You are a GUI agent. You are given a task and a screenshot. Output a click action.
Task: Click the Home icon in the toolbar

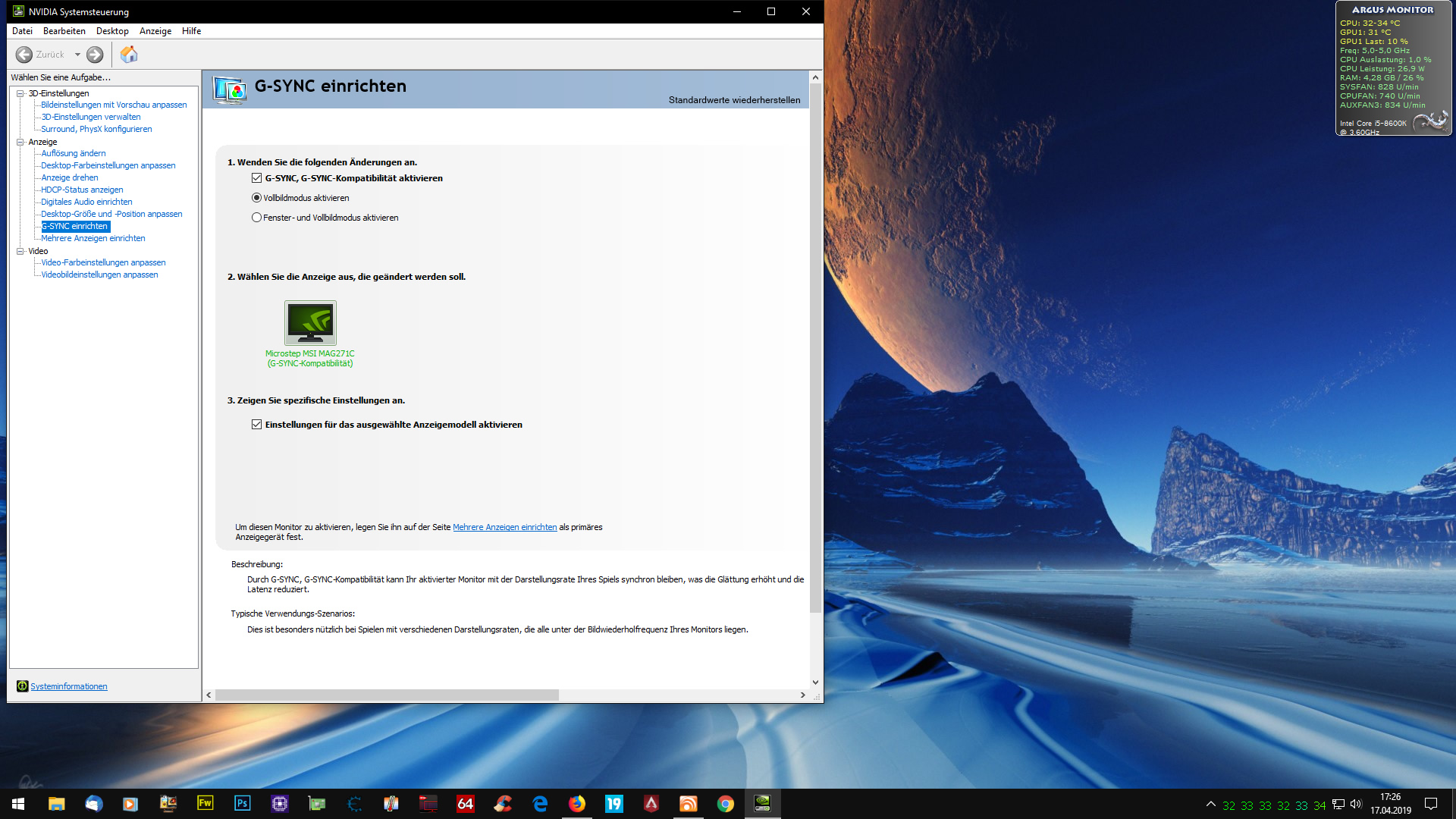(x=129, y=55)
